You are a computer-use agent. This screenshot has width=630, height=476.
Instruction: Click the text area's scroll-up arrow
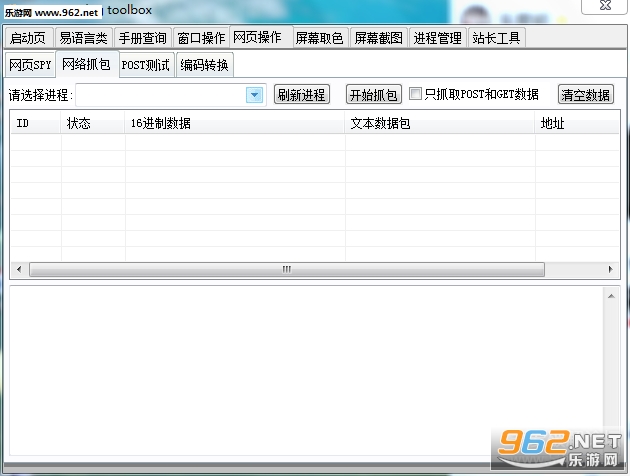pos(611,296)
